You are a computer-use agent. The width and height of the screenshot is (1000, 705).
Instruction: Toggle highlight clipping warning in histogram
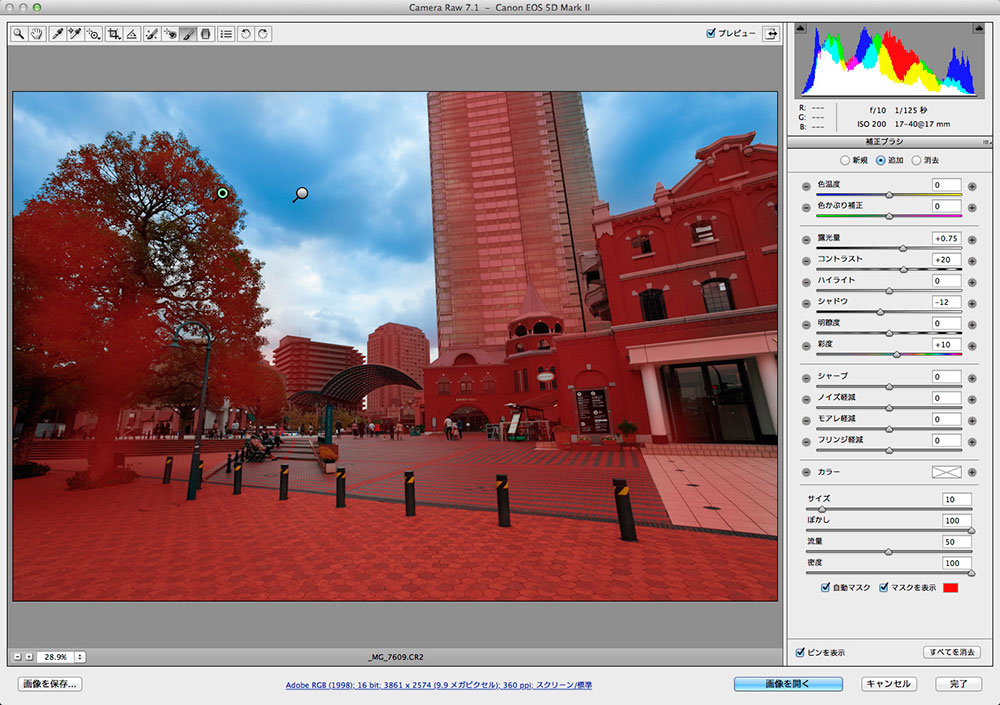[x=978, y=28]
